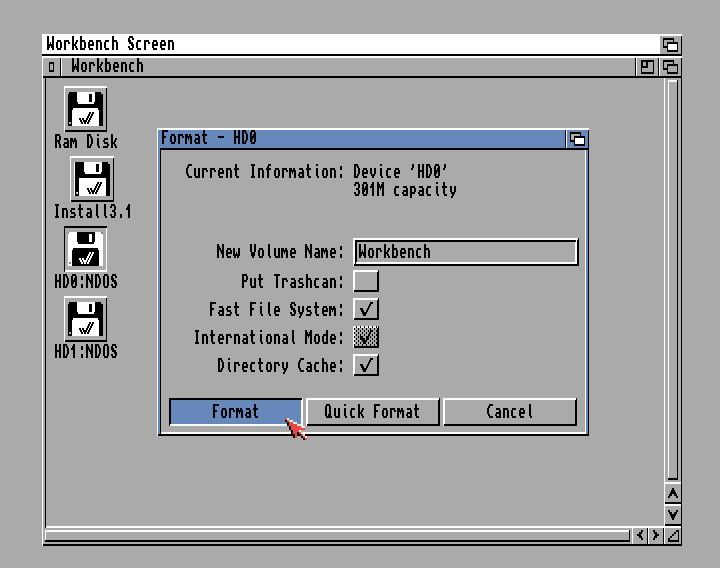Toggle the Fast File System checkbox
Screen dimensions: 720x568
(x=366, y=309)
